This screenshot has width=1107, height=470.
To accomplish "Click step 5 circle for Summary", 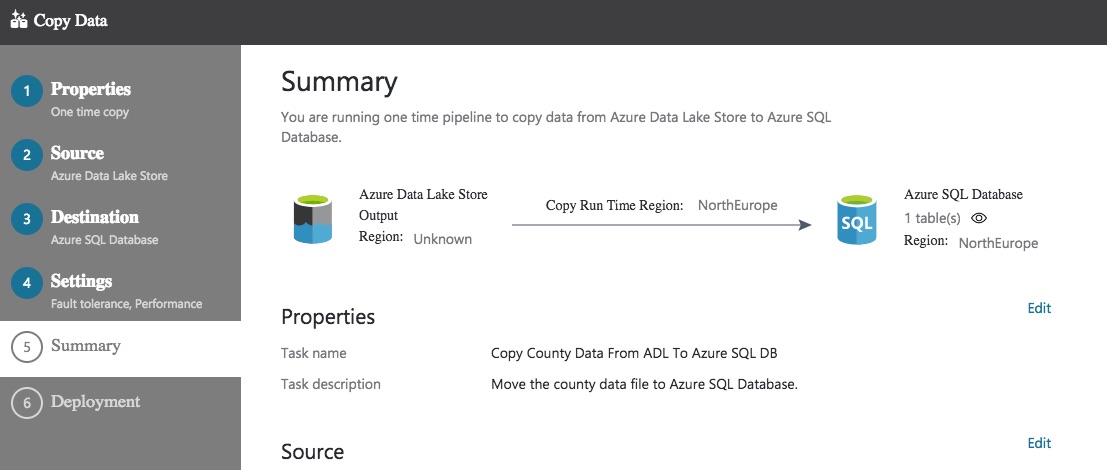I will point(27,346).
